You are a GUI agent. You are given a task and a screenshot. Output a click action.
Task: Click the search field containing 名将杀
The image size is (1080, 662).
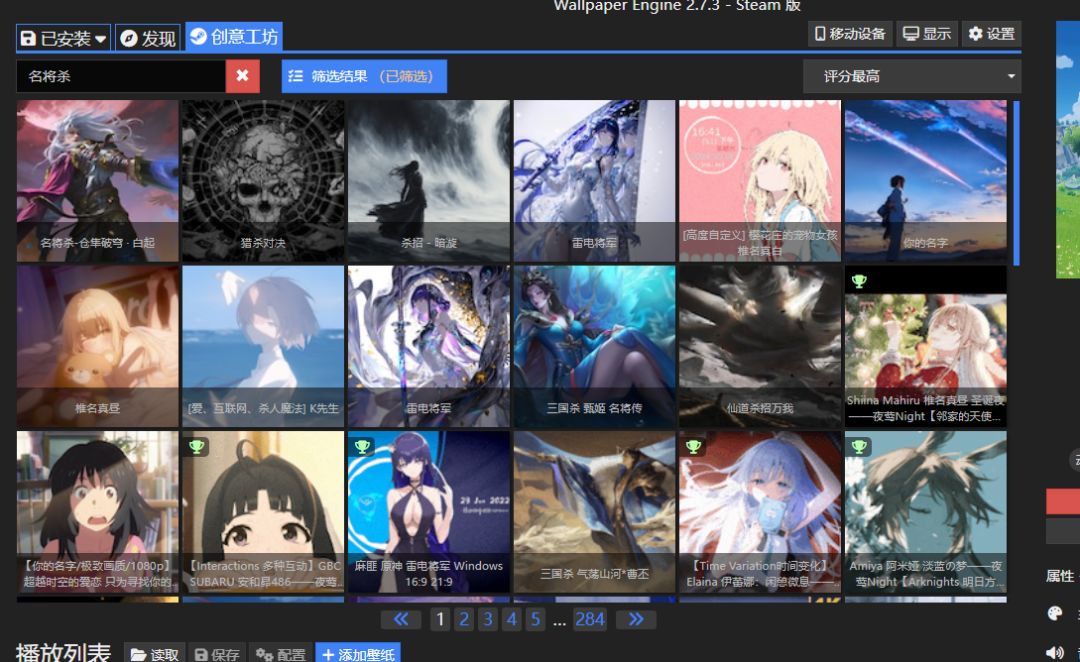tap(121, 76)
